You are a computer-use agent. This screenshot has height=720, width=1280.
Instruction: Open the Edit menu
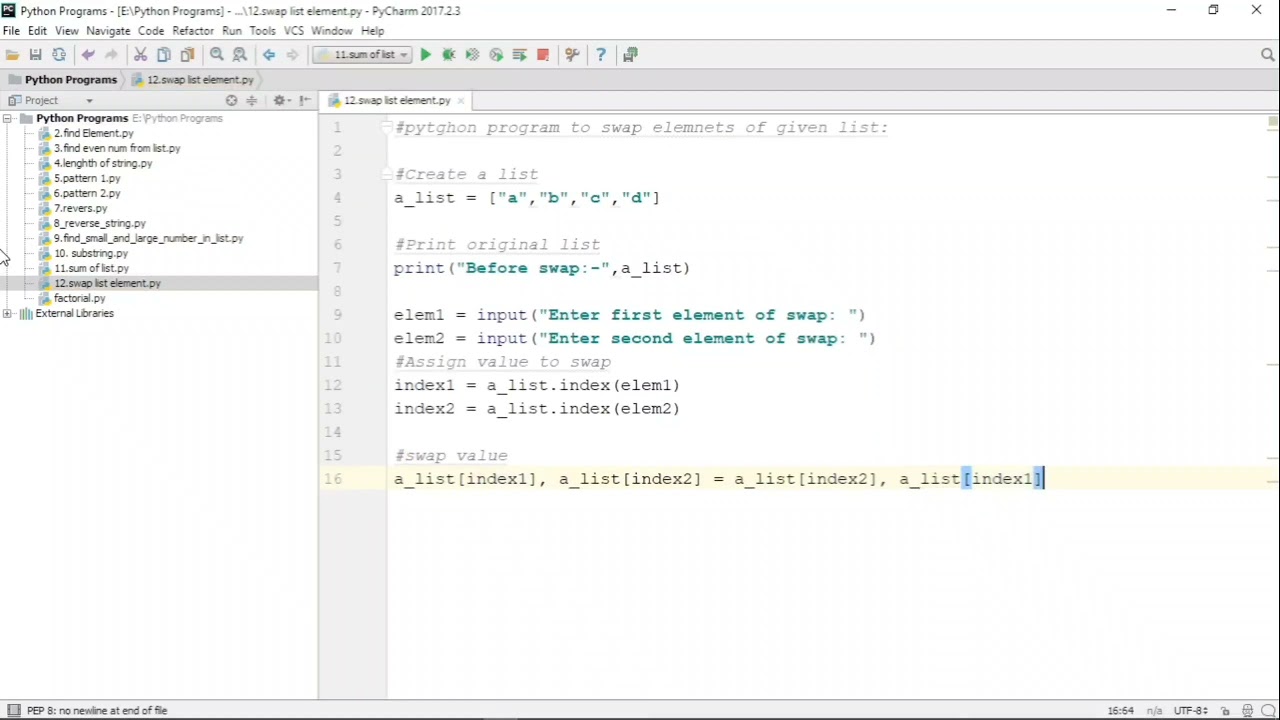coord(37,31)
